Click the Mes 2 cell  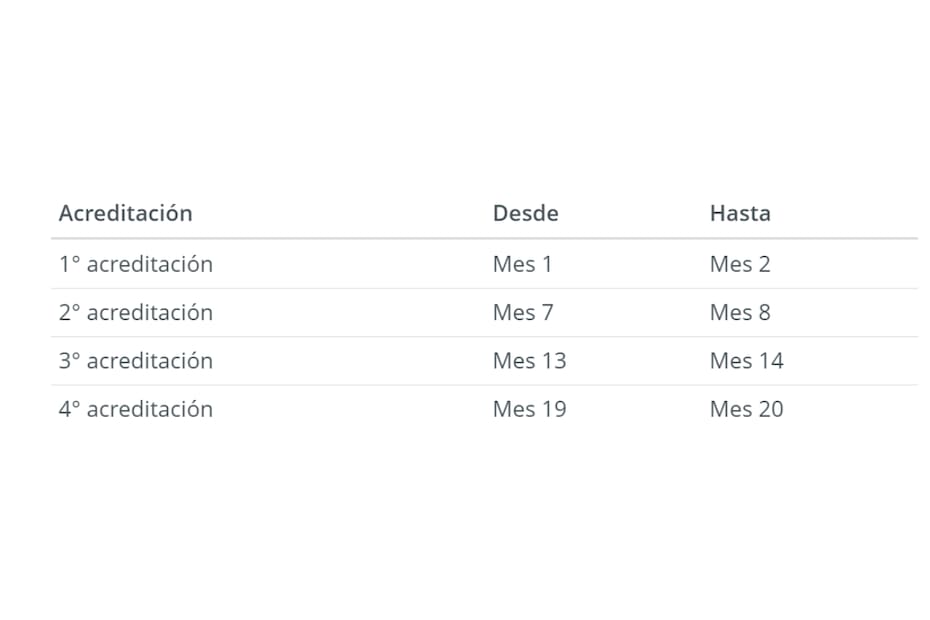click(740, 264)
